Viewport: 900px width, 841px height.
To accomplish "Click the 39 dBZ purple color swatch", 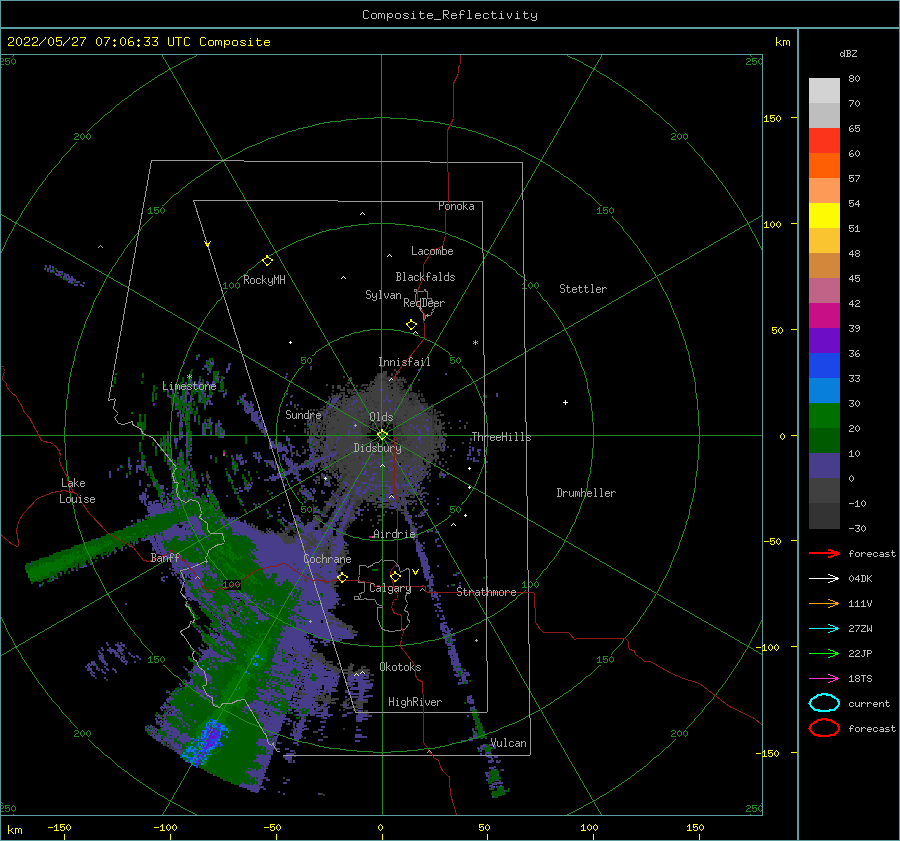I will [x=824, y=340].
